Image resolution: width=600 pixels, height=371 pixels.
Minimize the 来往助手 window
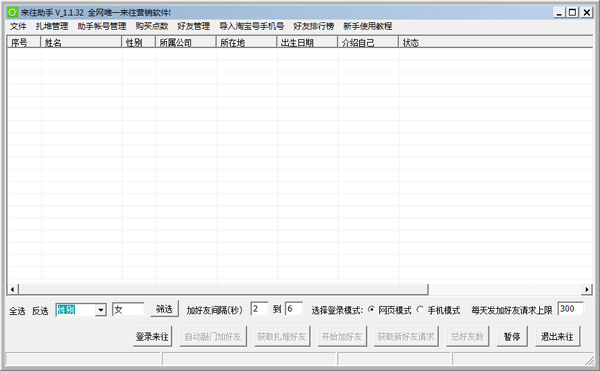click(559, 13)
